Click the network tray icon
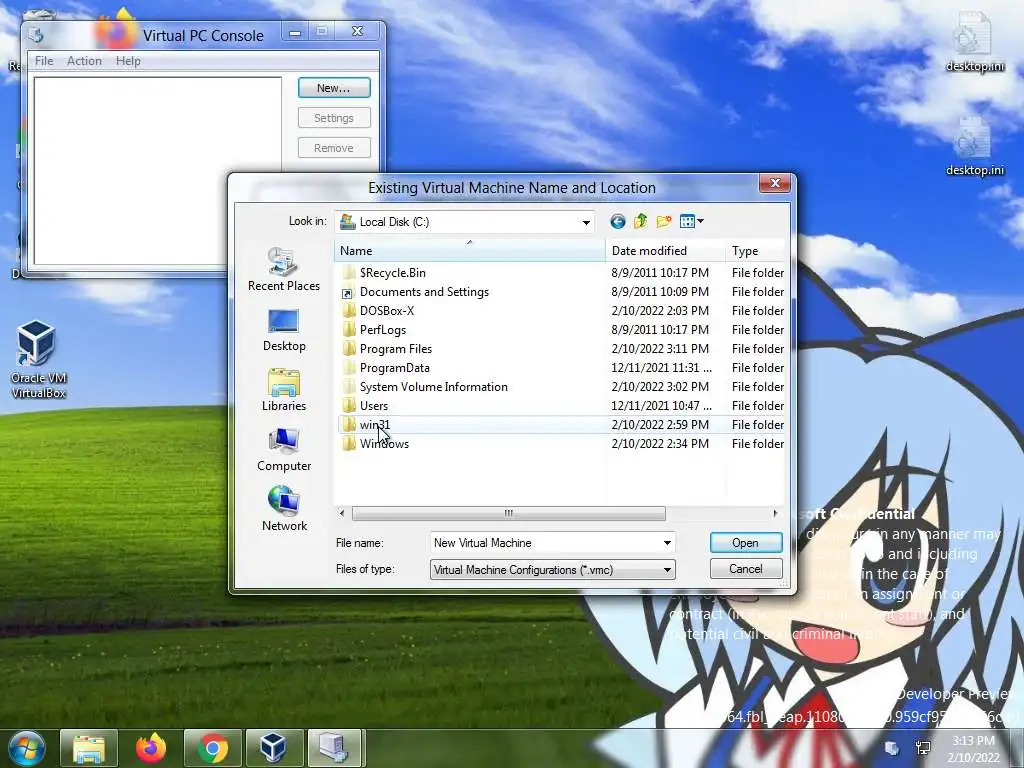Image resolution: width=1024 pixels, height=768 pixels. click(x=923, y=748)
